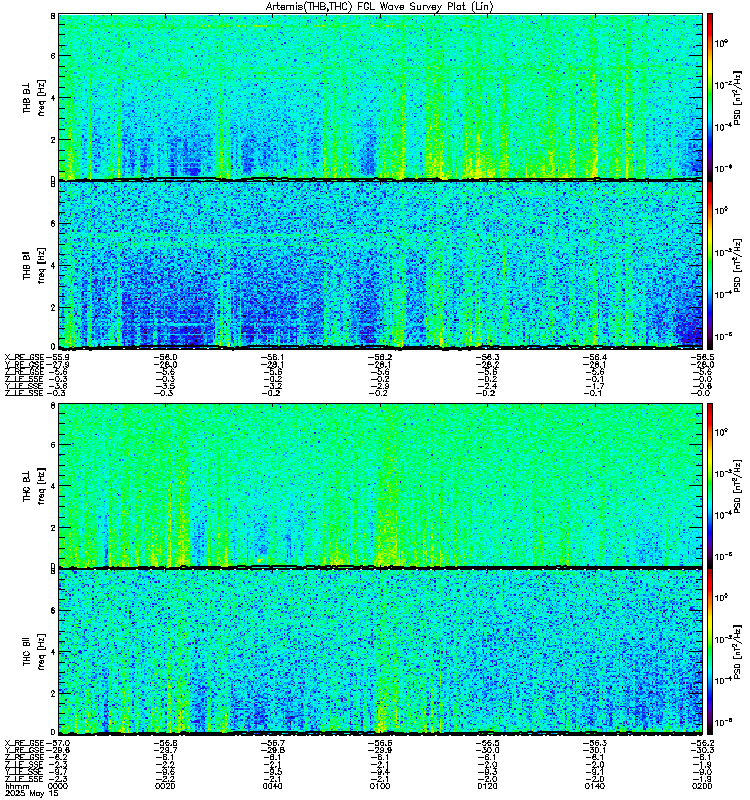The height and width of the screenshot is (800, 750).
Task: Select the THB B∥ freq [Hz] axis label
Action: [34, 265]
